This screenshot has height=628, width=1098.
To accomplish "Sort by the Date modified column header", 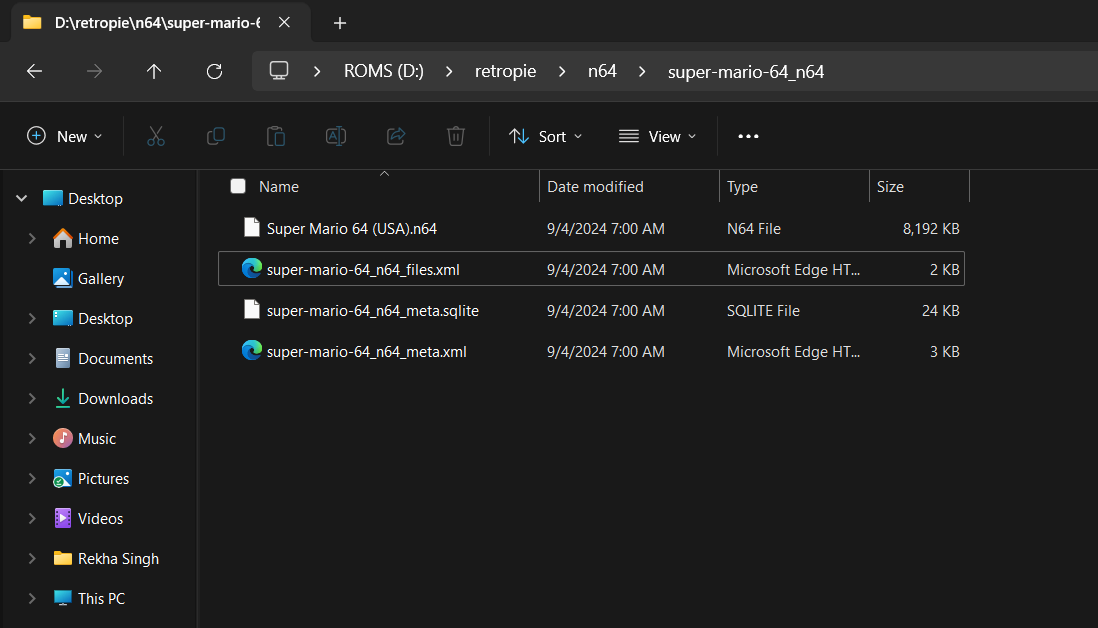I will [x=595, y=187].
